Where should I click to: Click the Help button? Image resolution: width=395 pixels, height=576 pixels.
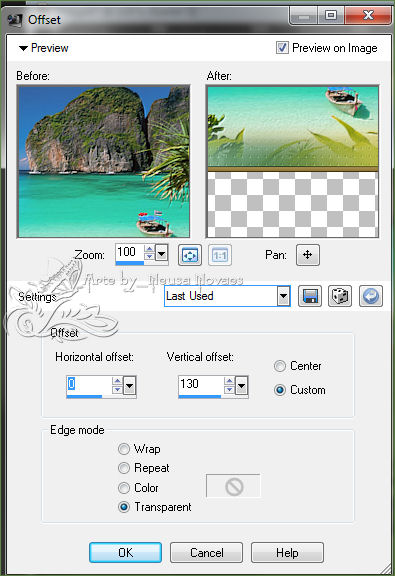287,552
